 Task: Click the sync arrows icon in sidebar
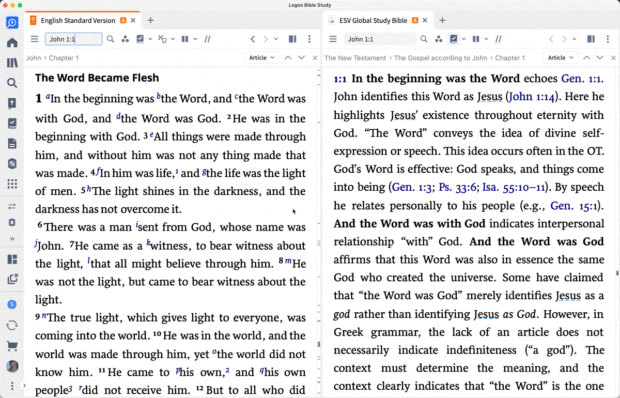pyautogui.click(x=12, y=325)
